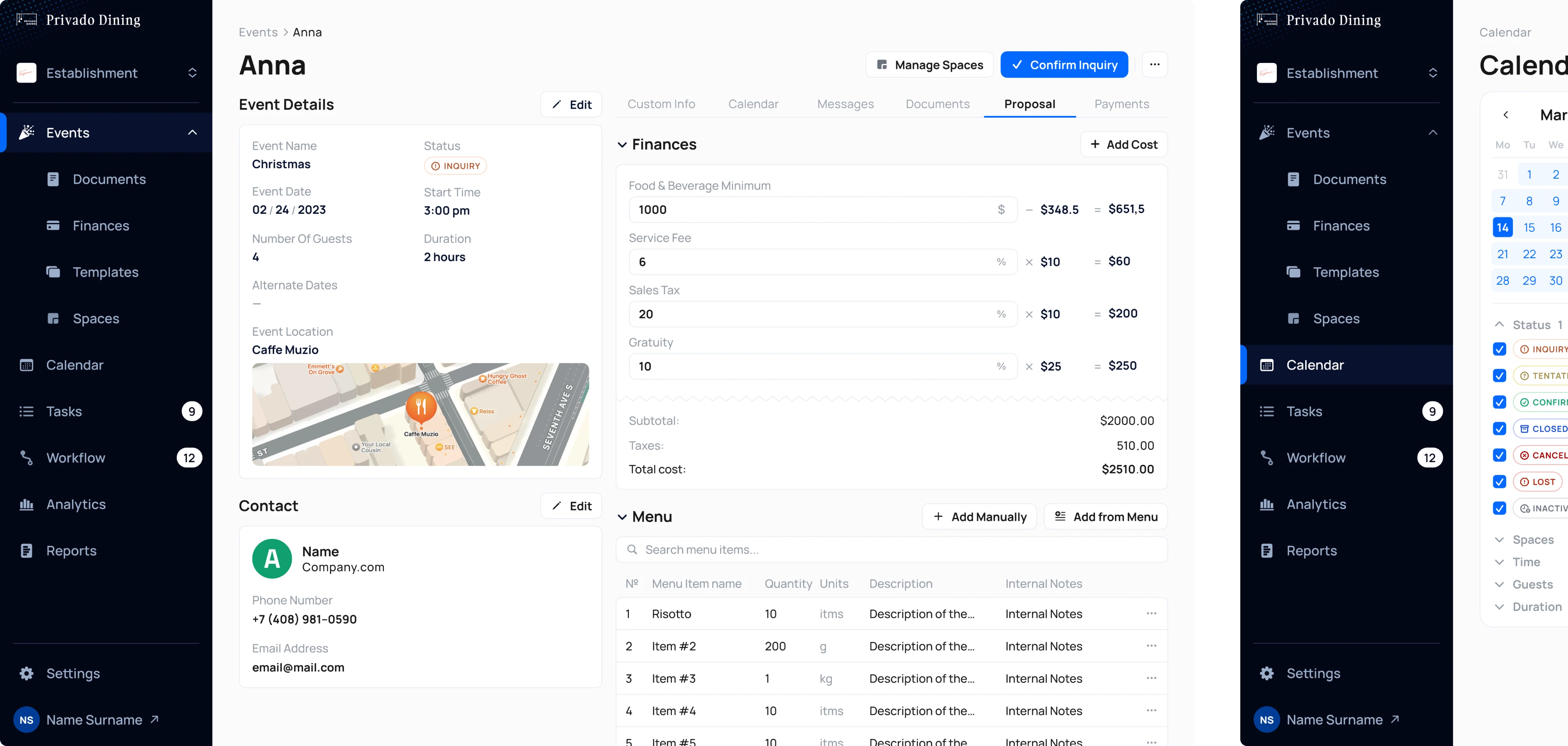The height and width of the screenshot is (746, 1568).
Task: Click the three-dots more options button beside Confirm Inquiry
Action: click(1154, 64)
